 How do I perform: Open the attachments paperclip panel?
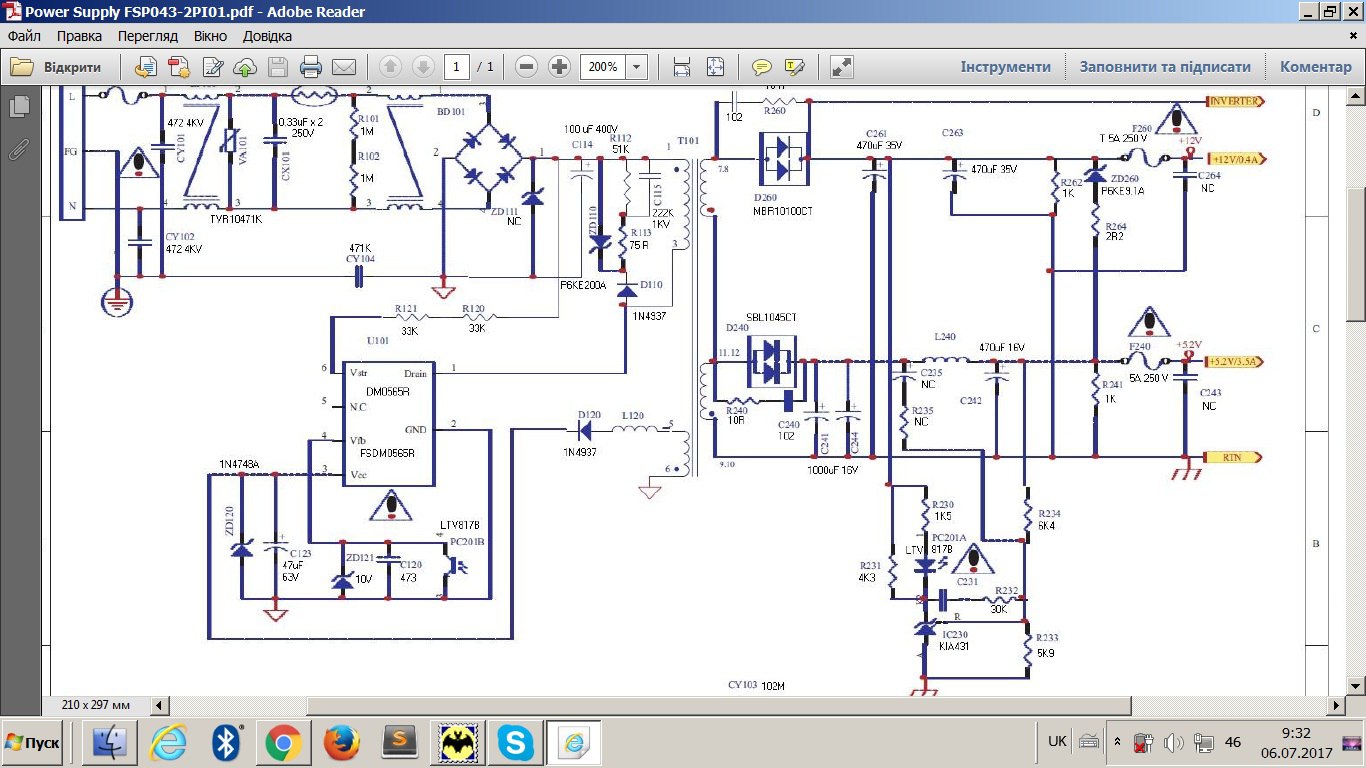point(18,150)
